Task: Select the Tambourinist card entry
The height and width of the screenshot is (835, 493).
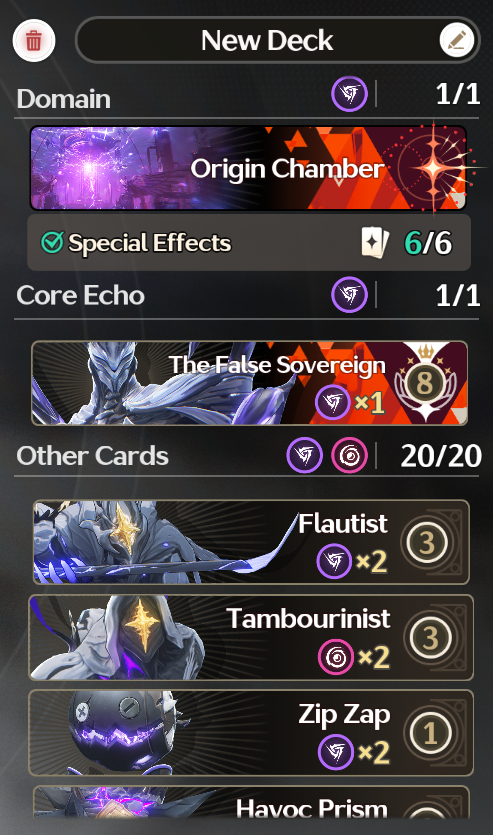Action: point(251,637)
